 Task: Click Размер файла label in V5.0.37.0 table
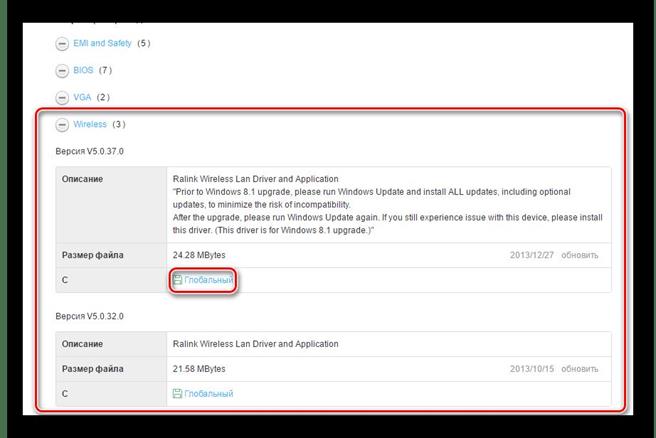coord(92,255)
